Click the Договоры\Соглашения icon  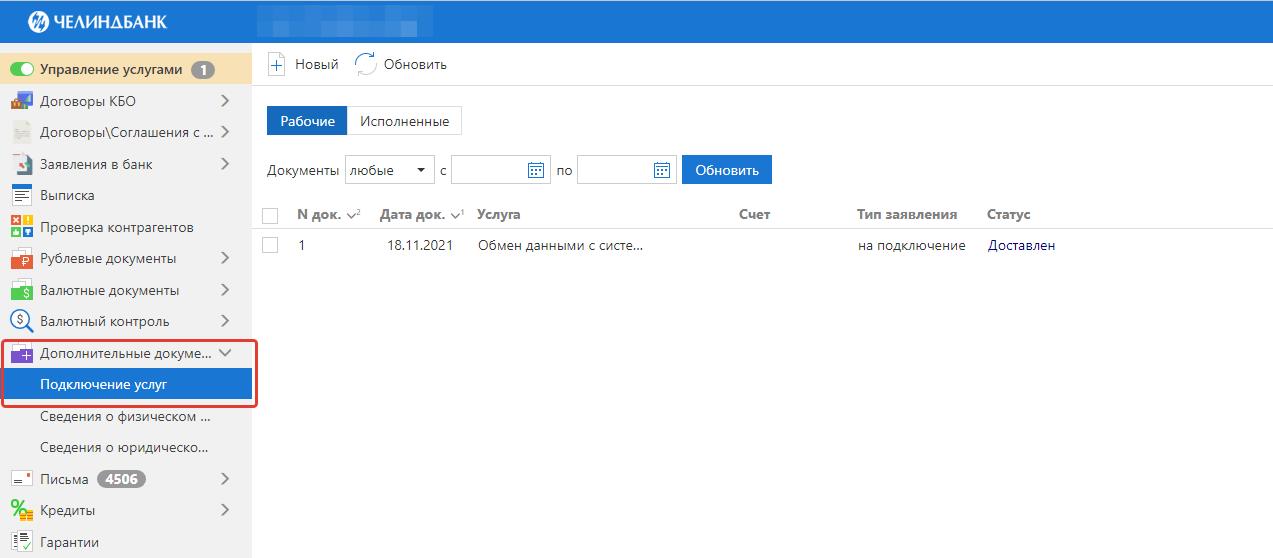pyautogui.click(x=22, y=132)
